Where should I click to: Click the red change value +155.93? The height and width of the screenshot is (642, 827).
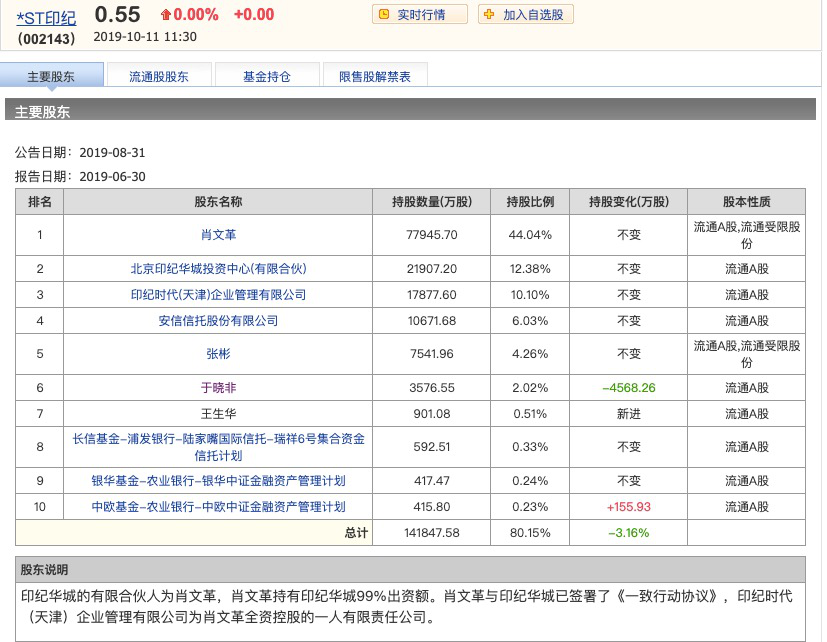click(629, 506)
